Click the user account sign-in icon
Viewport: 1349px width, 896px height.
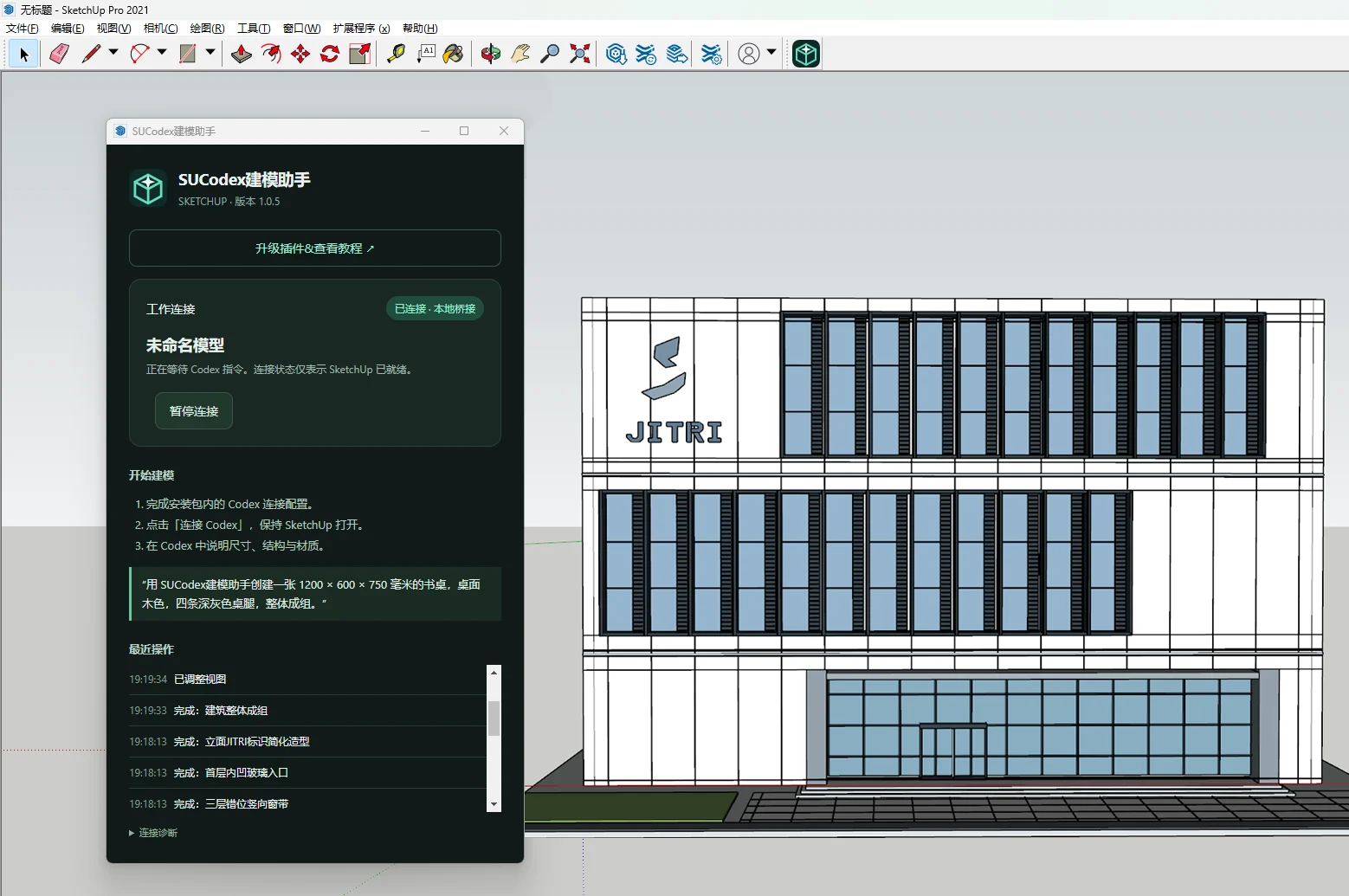click(x=749, y=54)
